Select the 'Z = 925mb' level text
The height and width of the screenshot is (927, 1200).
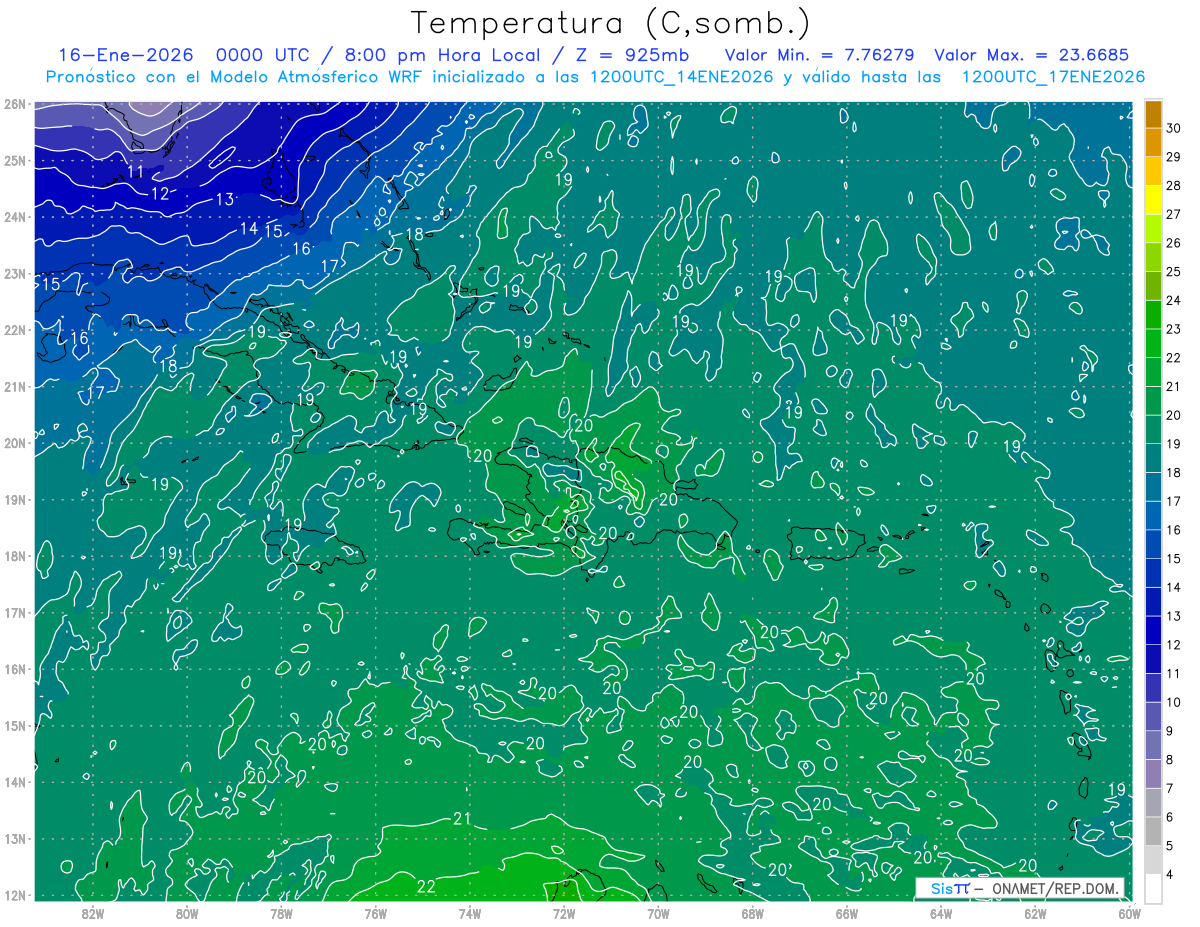[x=632, y=55]
